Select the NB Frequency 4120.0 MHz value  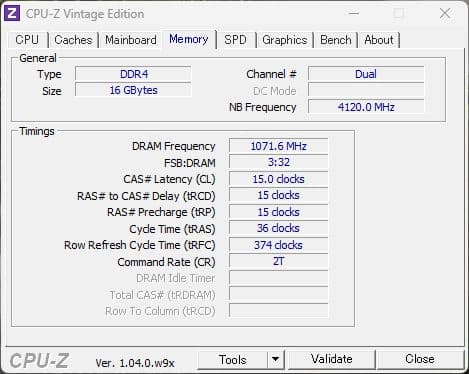pyautogui.click(x=366, y=107)
